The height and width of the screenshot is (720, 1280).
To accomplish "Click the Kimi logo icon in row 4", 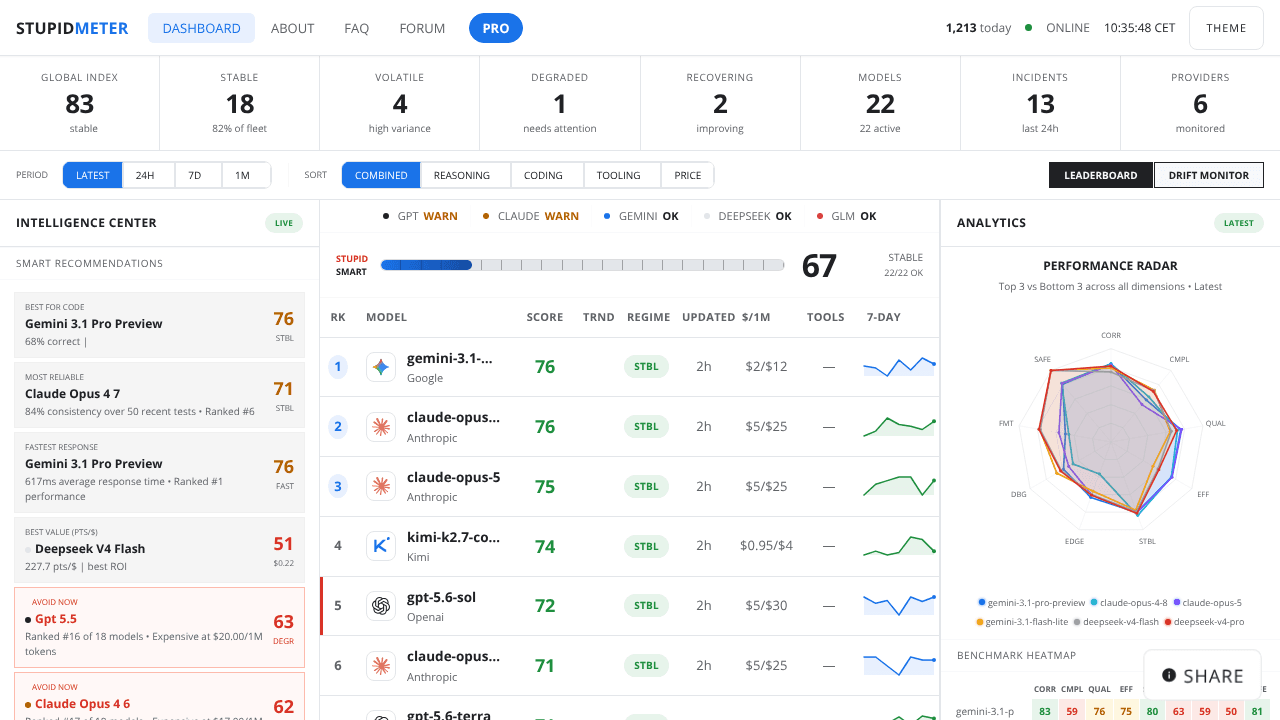I will [x=381, y=546].
